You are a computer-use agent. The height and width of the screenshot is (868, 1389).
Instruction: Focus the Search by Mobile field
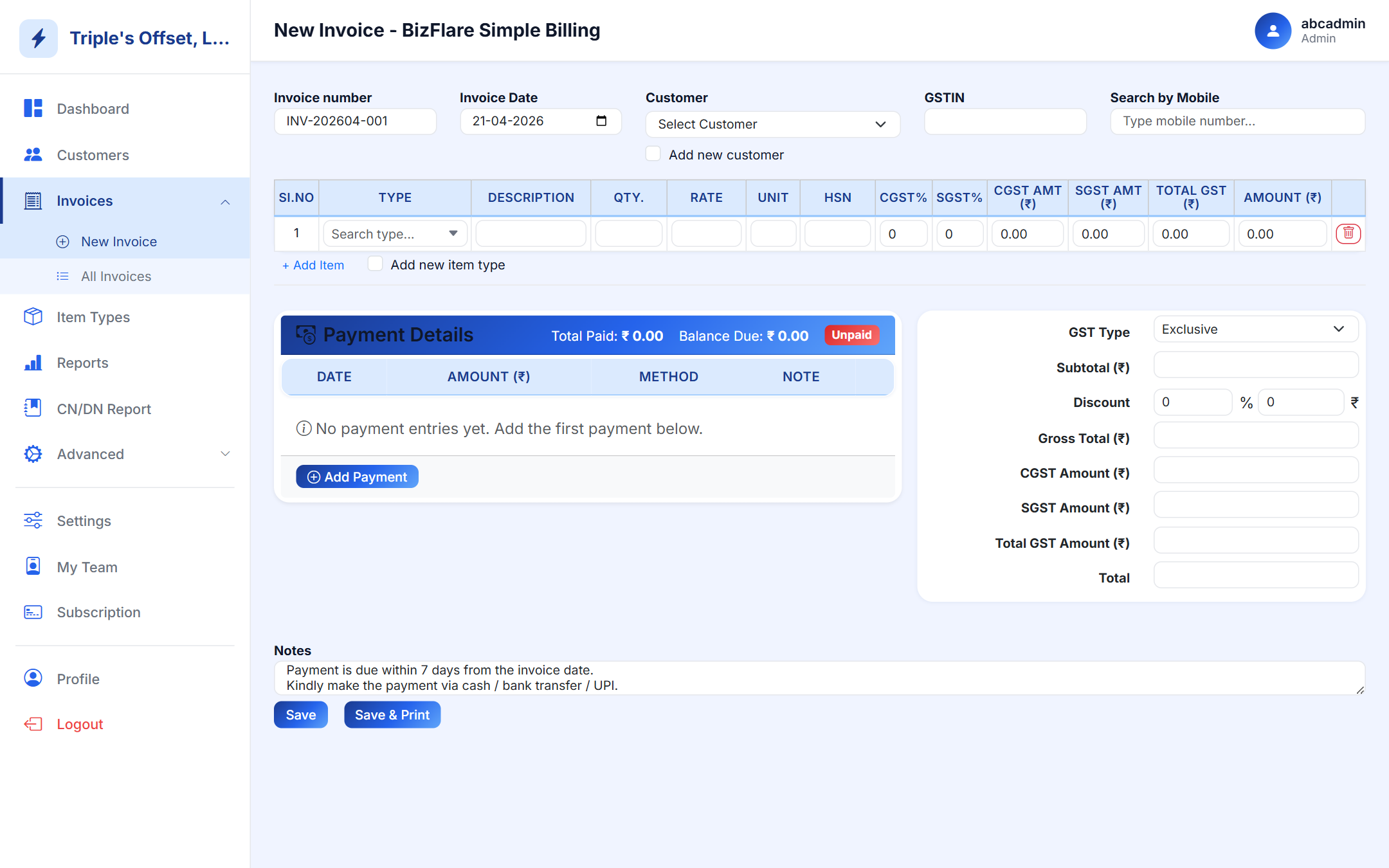click(1237, 121)
